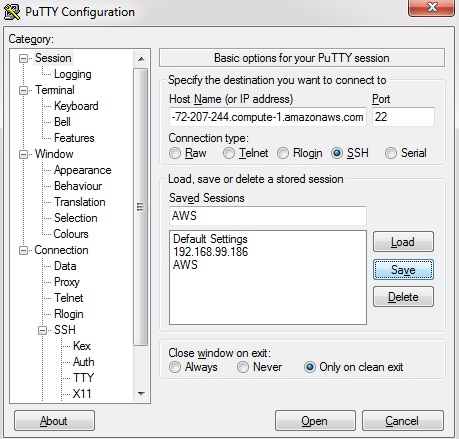Image resolution: width=459 pixels, height=439 pixels.
Task: Open the Auth category
Action: (83, 362)
